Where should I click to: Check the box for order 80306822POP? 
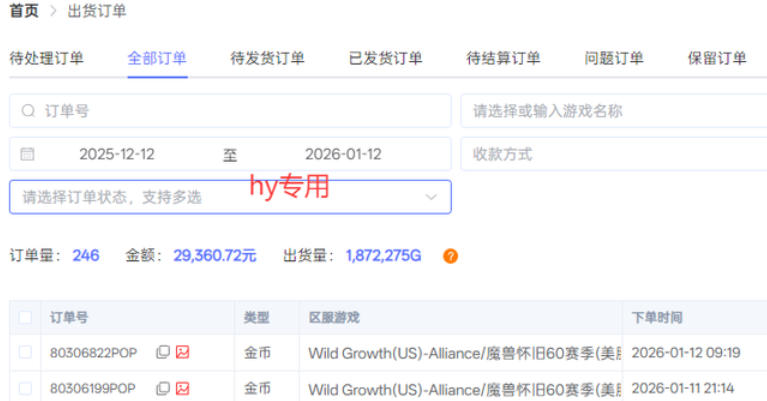tap(25, 352)
